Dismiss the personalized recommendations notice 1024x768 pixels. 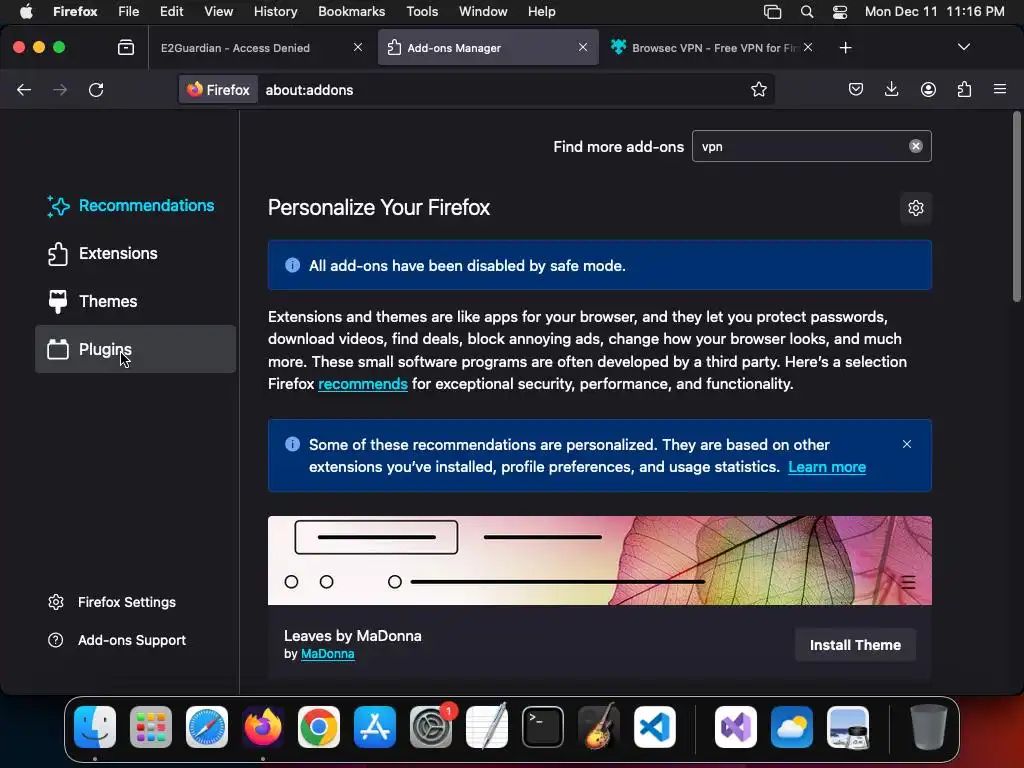pos(906,444)
